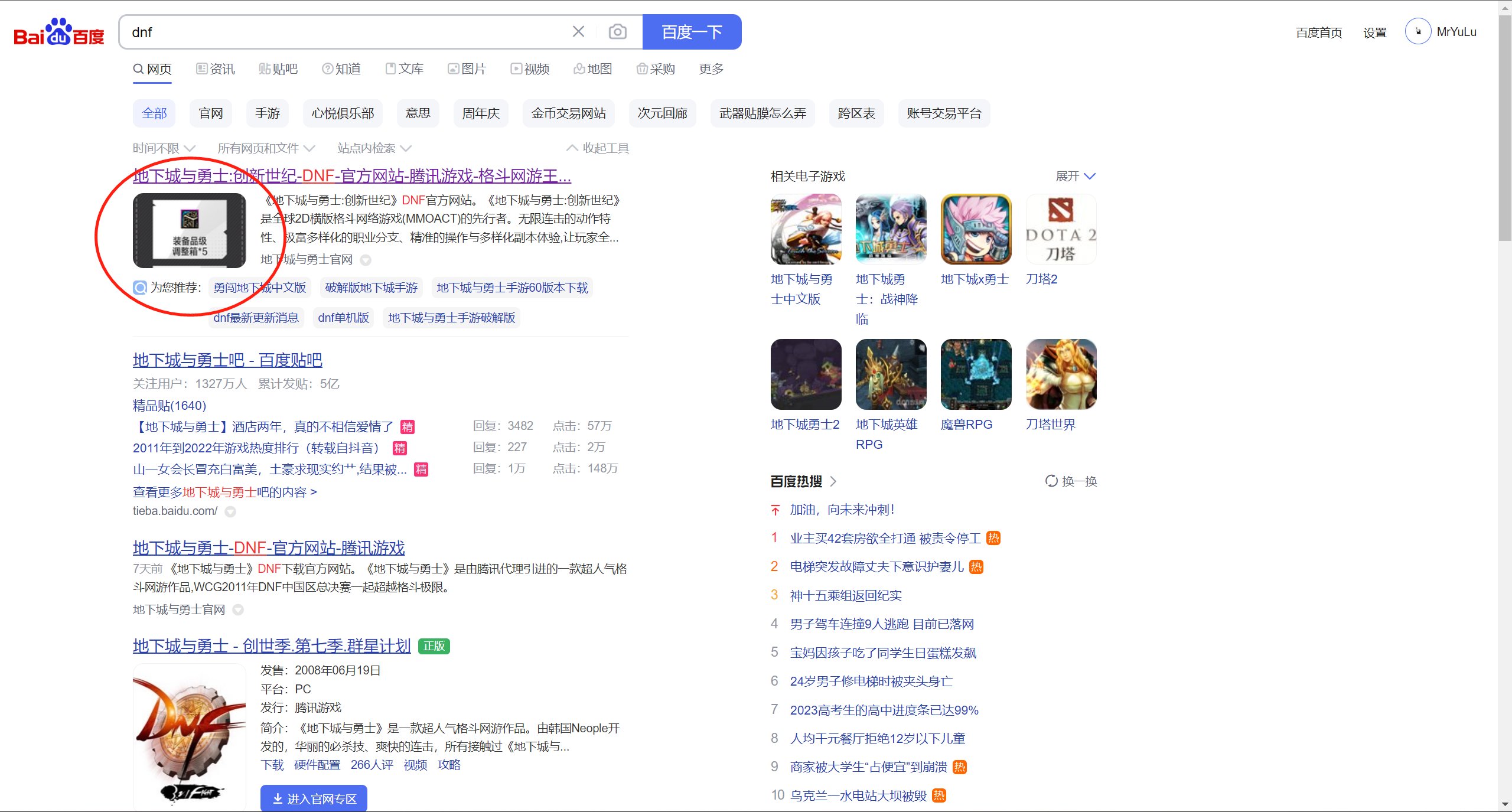Image resolution: width=1512 pixels, height=812 pixels.
Task: Switch to the 视频 tab
Action: [x=530, y=69]
